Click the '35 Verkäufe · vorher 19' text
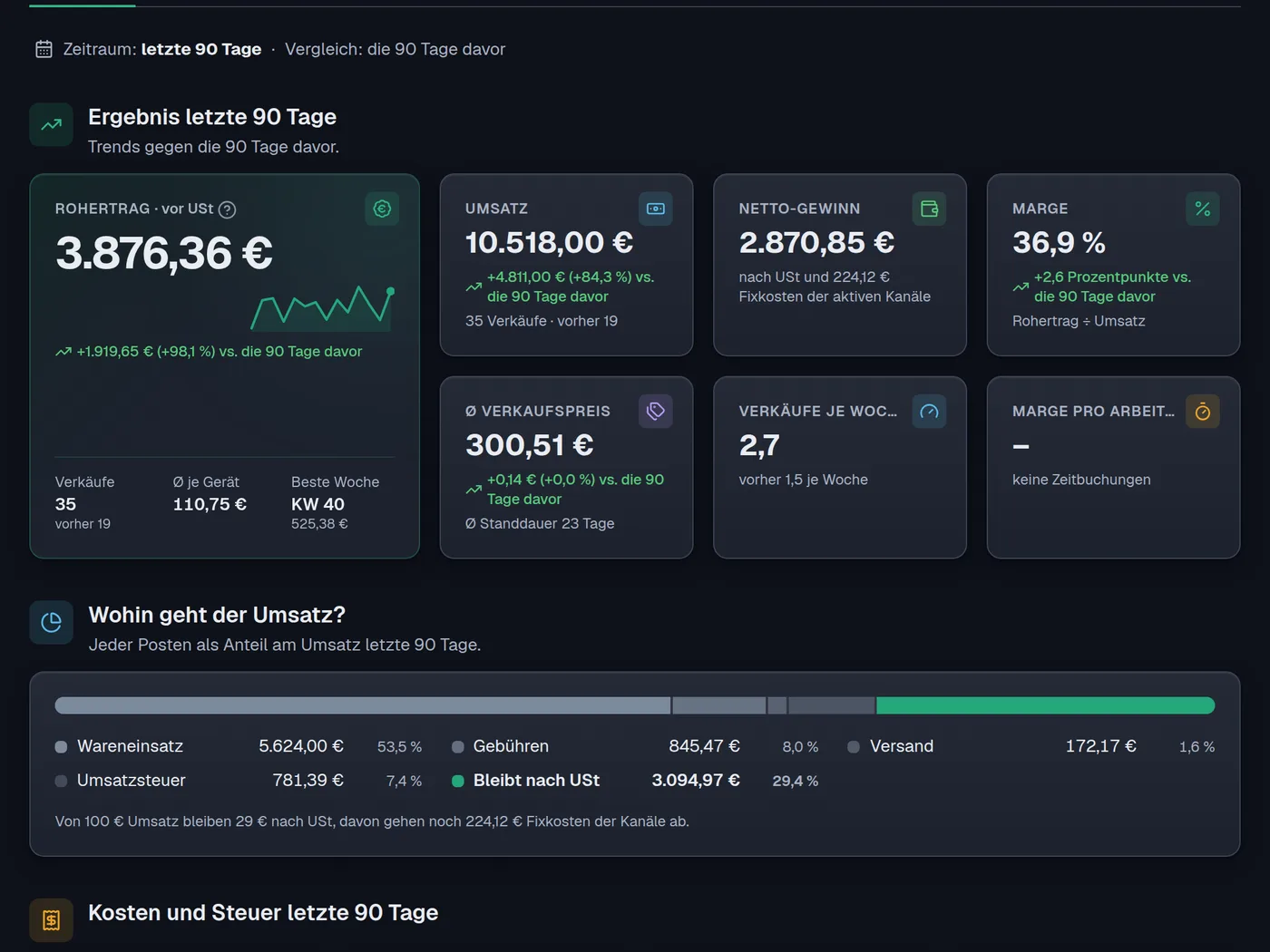Viewport: 1270px width, 952px height. [x=542, y=321]
